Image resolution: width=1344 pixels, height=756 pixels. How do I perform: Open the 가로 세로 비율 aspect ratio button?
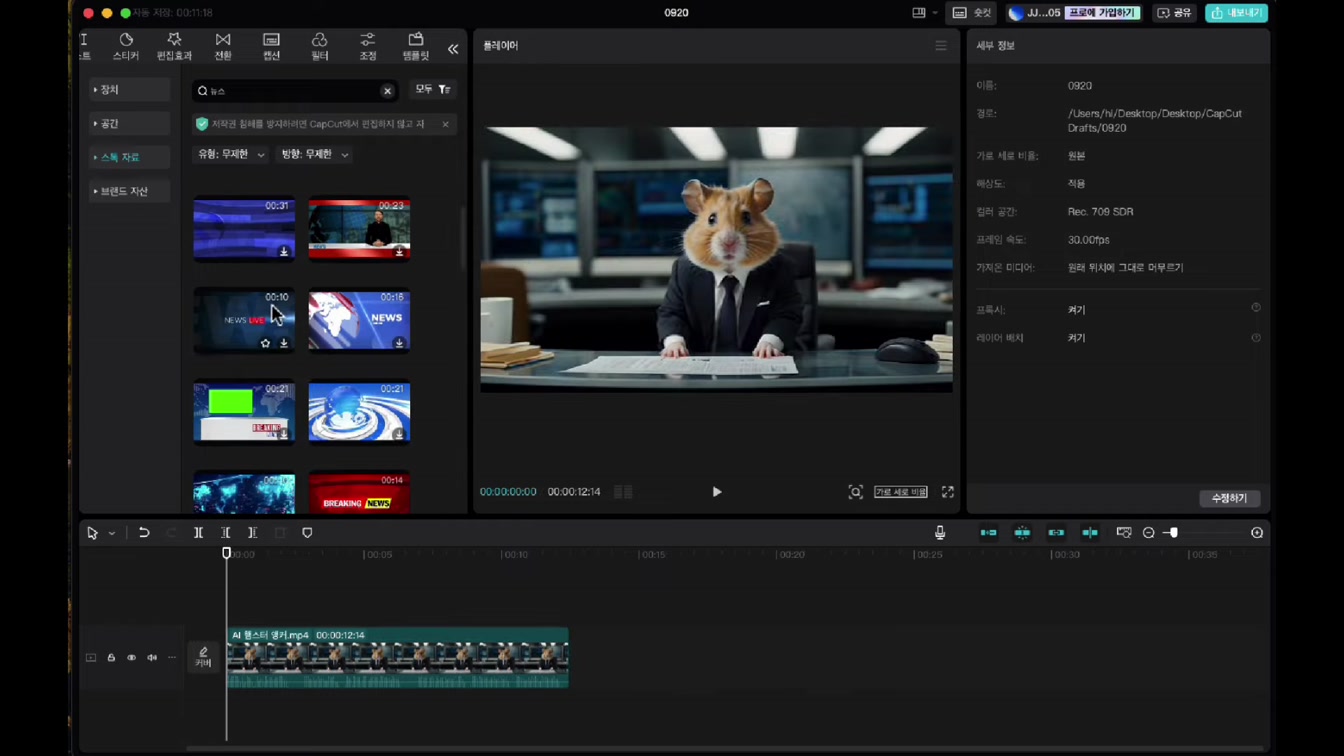pos(901,492)
